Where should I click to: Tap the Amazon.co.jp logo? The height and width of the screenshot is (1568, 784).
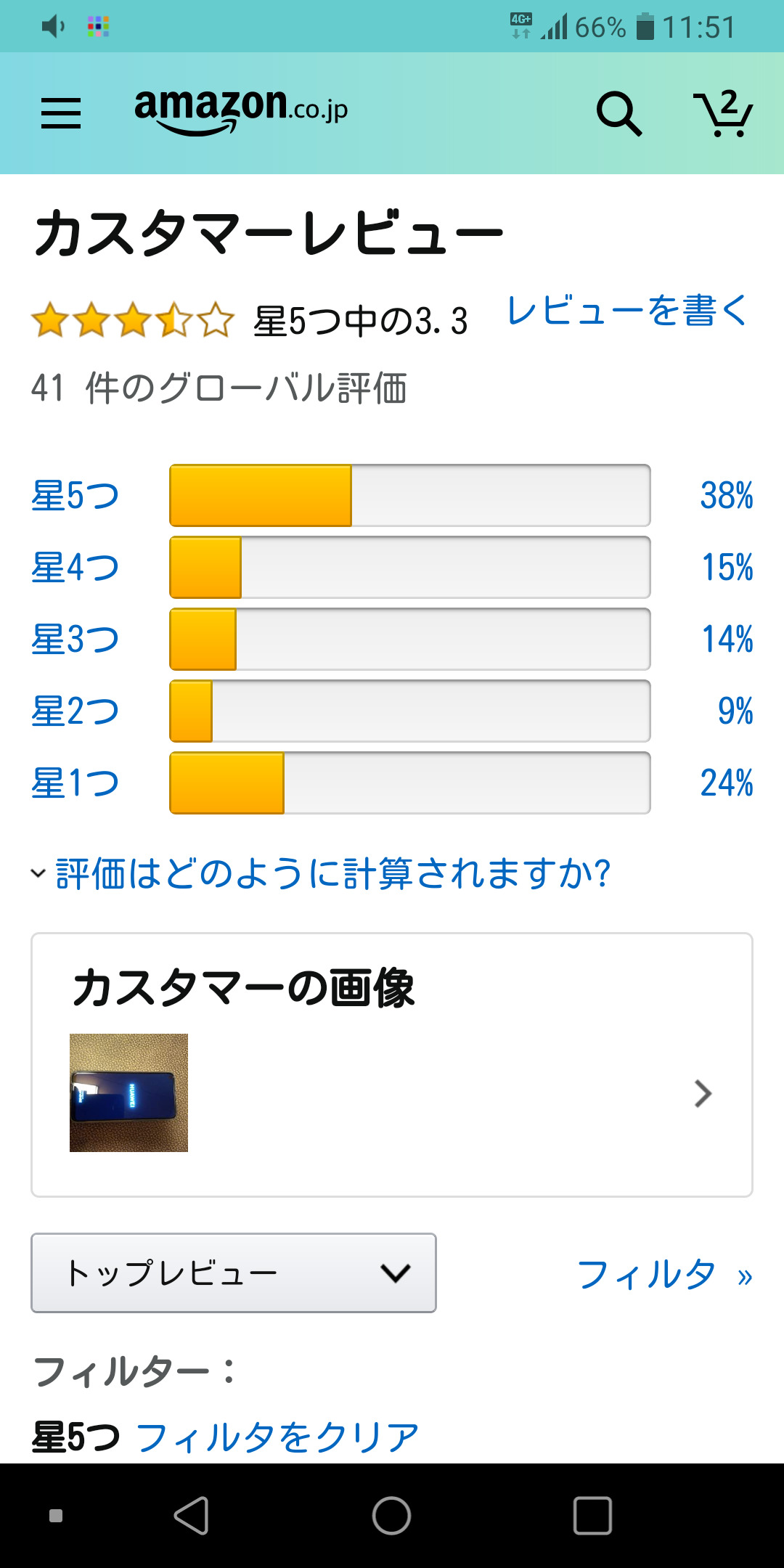click(x=240, y=110)
